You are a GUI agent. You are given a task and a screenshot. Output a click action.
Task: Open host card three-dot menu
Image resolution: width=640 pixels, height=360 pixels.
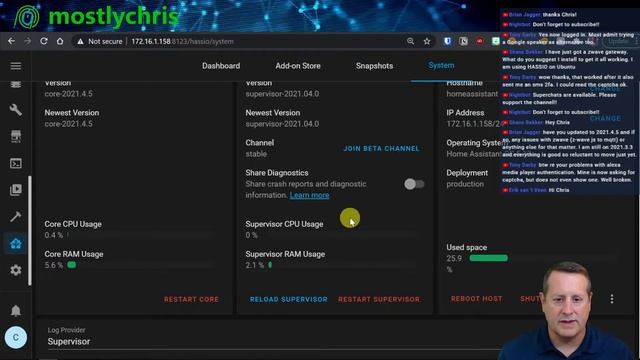(611, 299)
